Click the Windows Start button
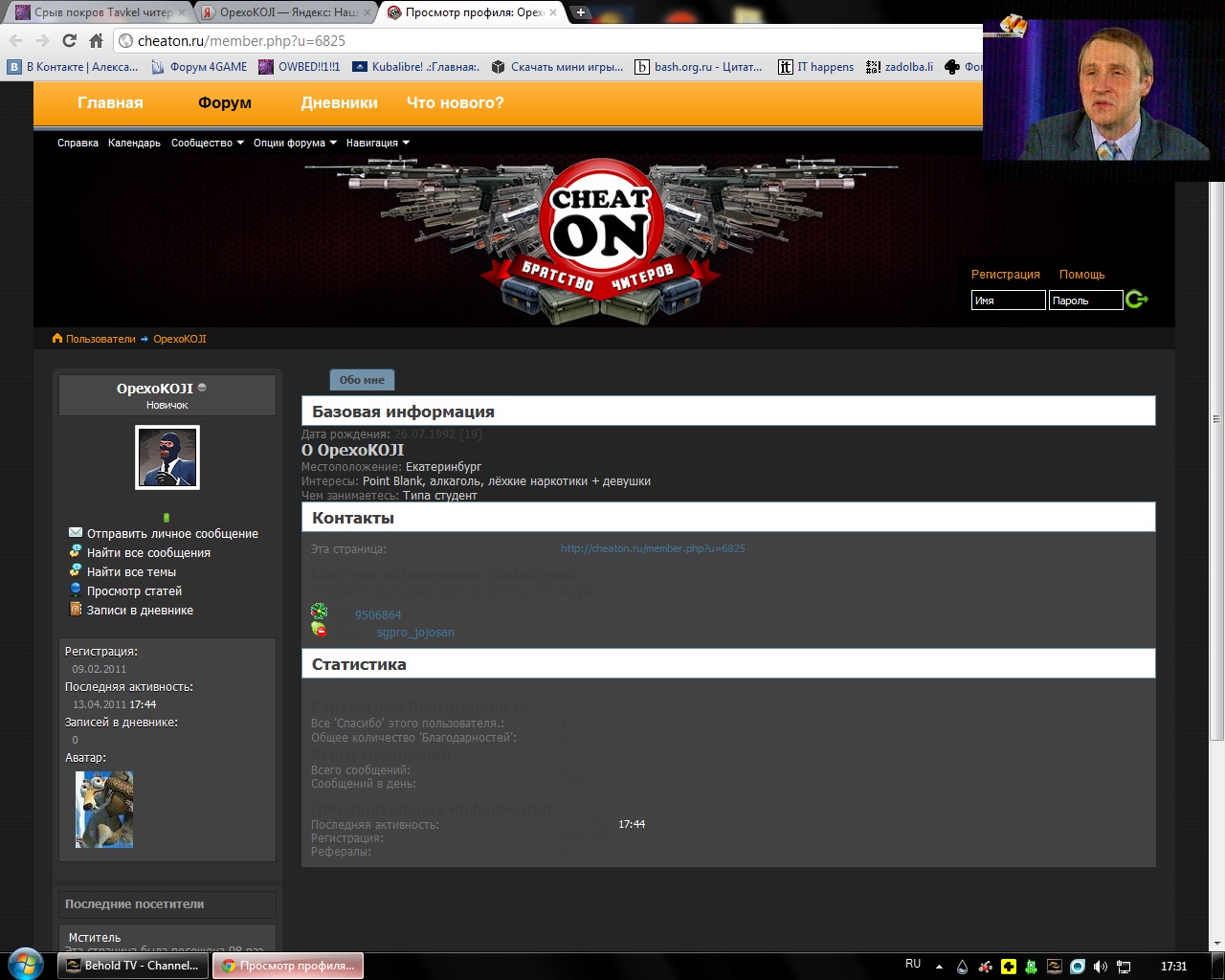The height and width of the screenshot is (980, 1225). click(x=26, y=965)
